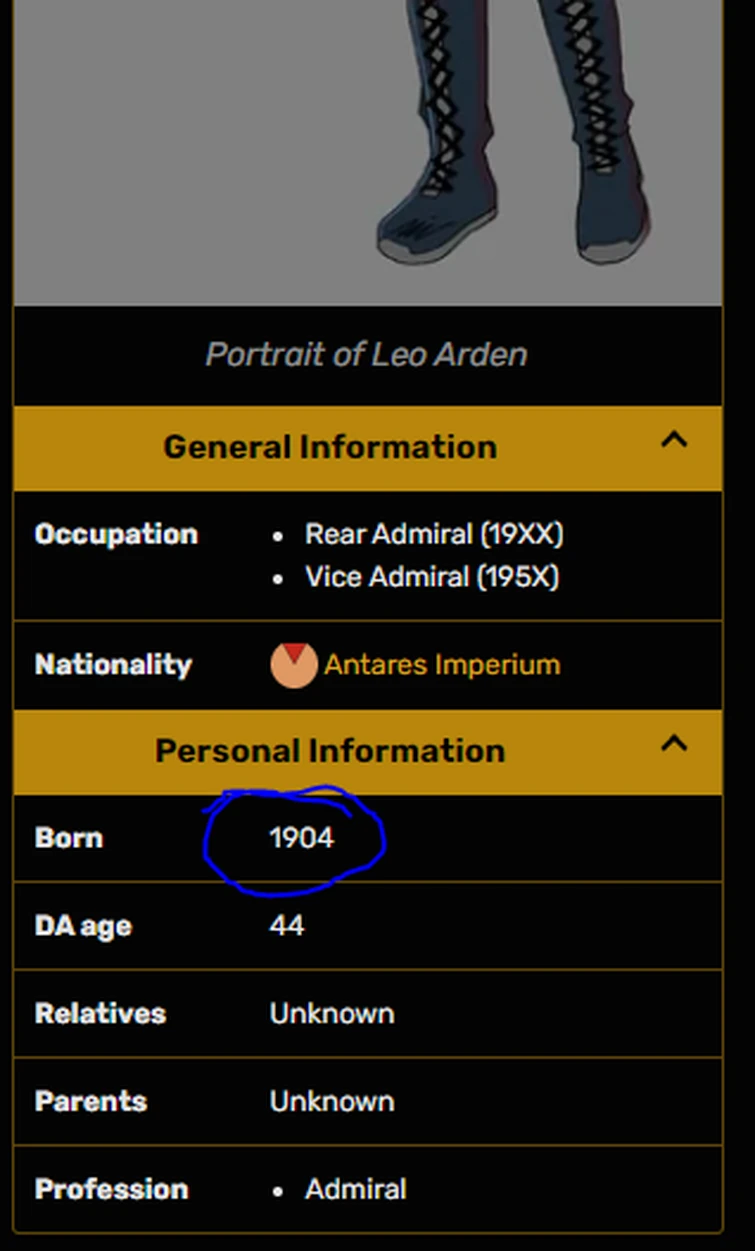Click the circled birth year 1904
Screen dimensions: 755x1251
(301, 838)
